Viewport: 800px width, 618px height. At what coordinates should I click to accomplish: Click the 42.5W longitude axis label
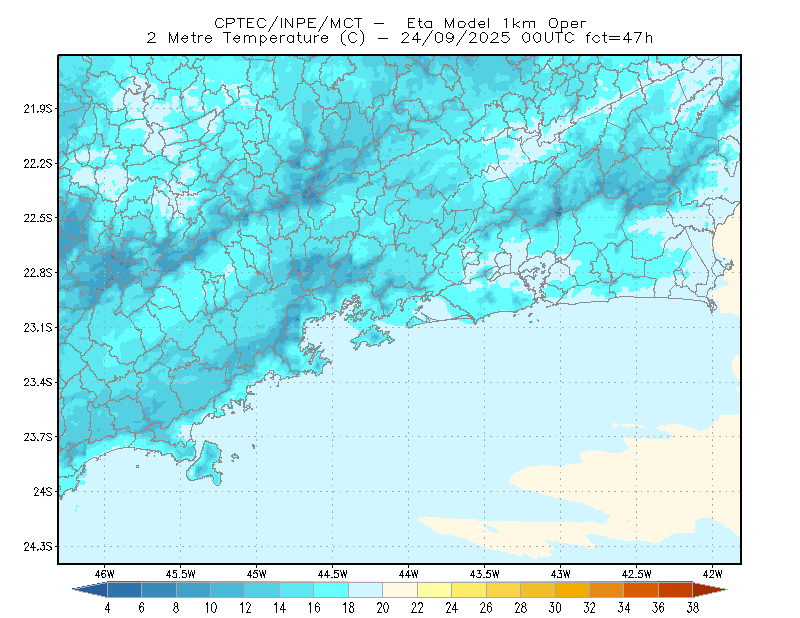point(637,574)
